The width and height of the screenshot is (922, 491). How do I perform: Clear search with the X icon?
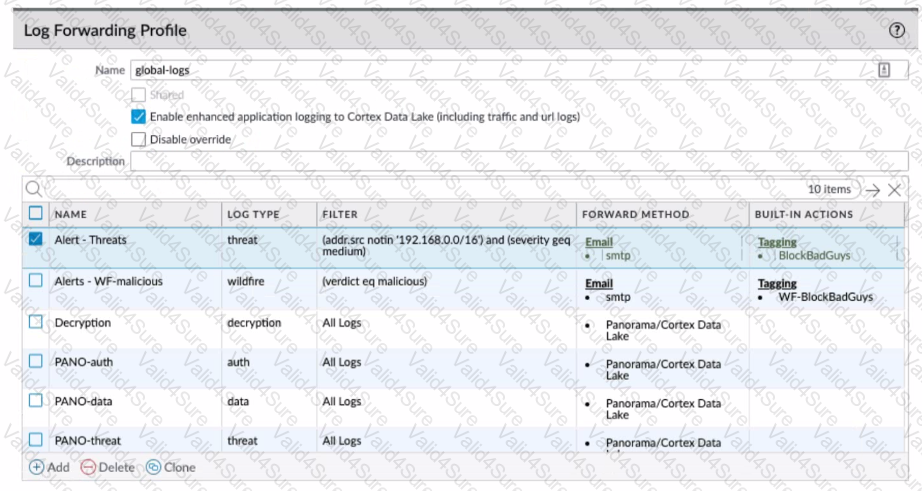click(x=894, y=190)
